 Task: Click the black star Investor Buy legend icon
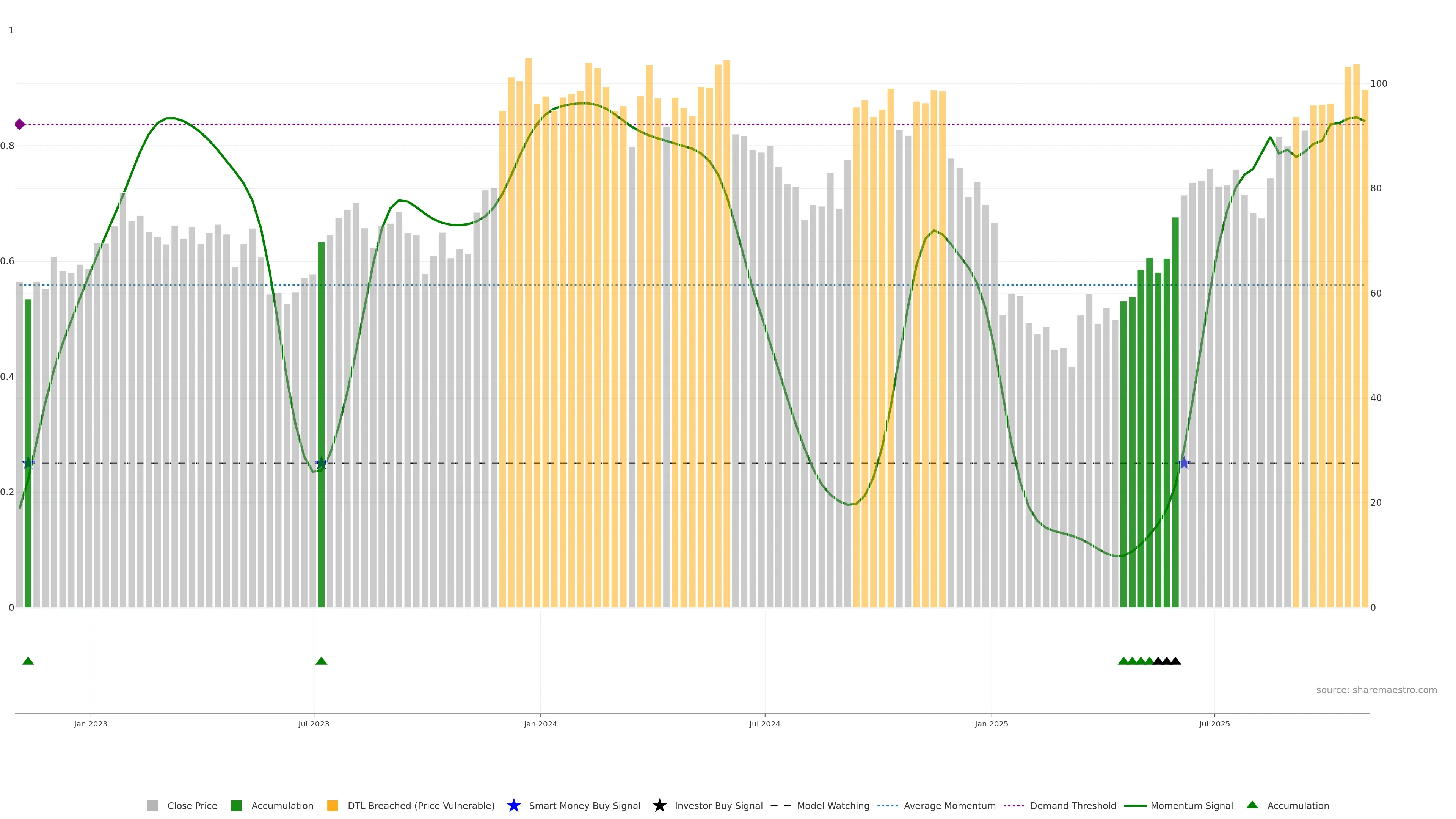pyautogui.click(x=659, y=805)
